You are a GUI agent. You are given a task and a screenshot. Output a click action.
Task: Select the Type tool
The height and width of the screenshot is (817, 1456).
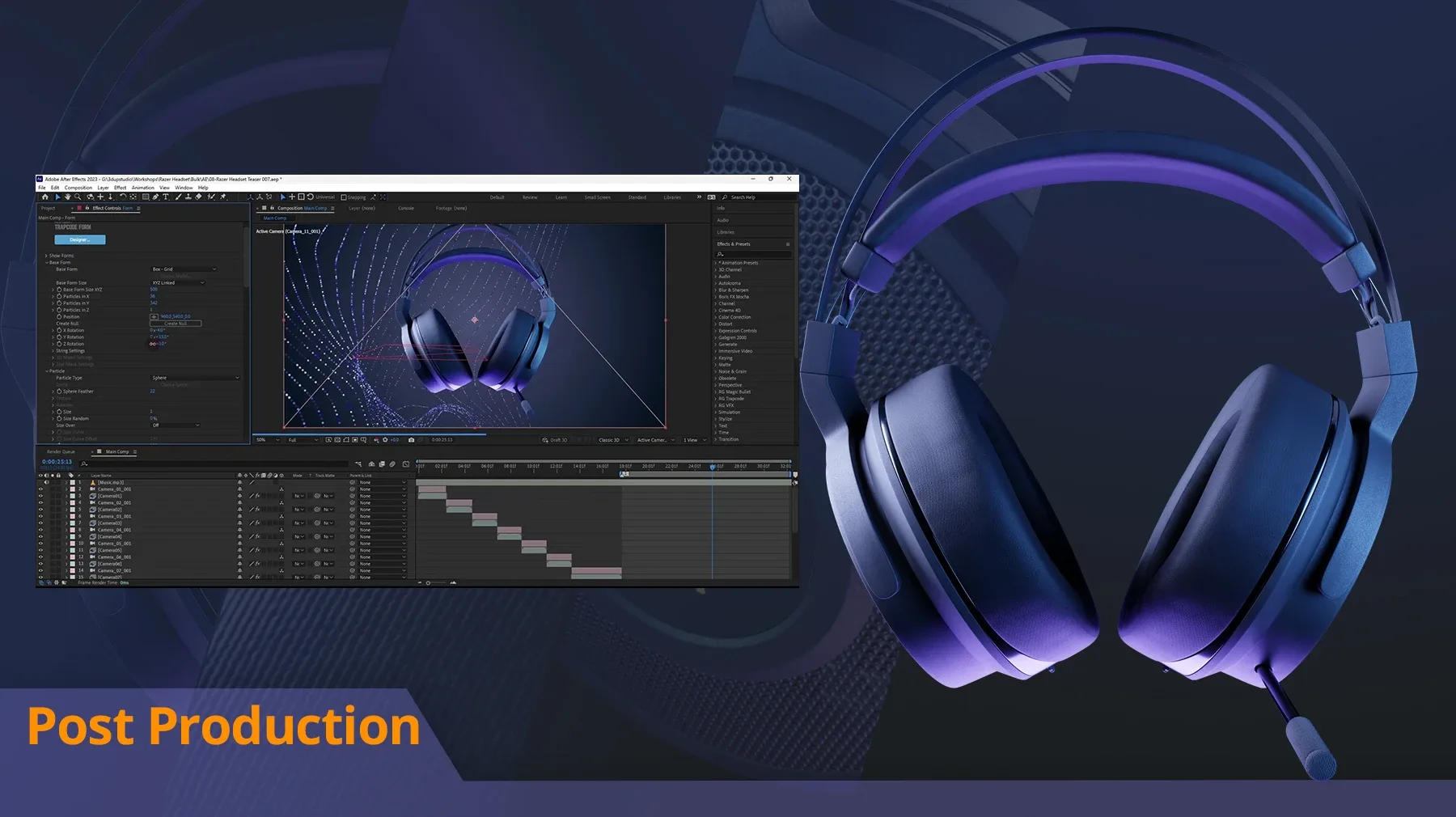[x=165, y=197]
